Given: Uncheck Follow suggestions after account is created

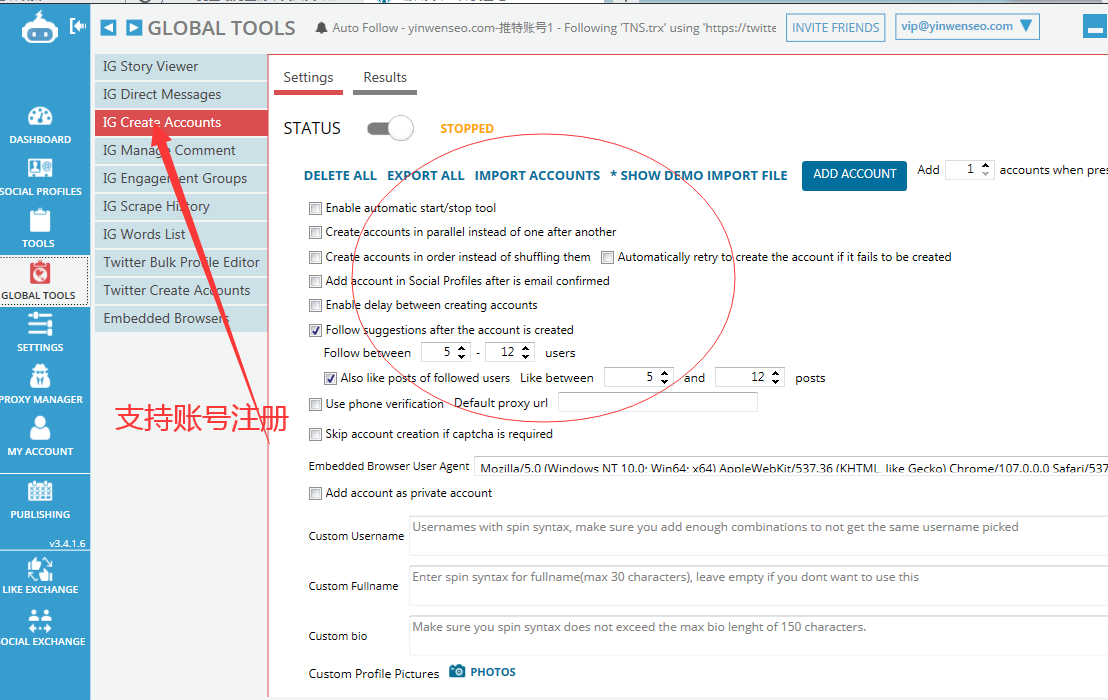Looking at the screenshot, I should click(x=316, y=330).
